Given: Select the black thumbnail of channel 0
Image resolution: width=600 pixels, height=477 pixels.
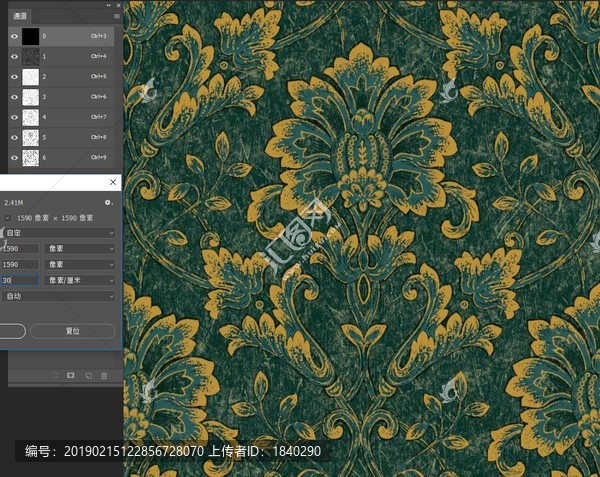Looking at the screenshot, I should click(31, 36).
